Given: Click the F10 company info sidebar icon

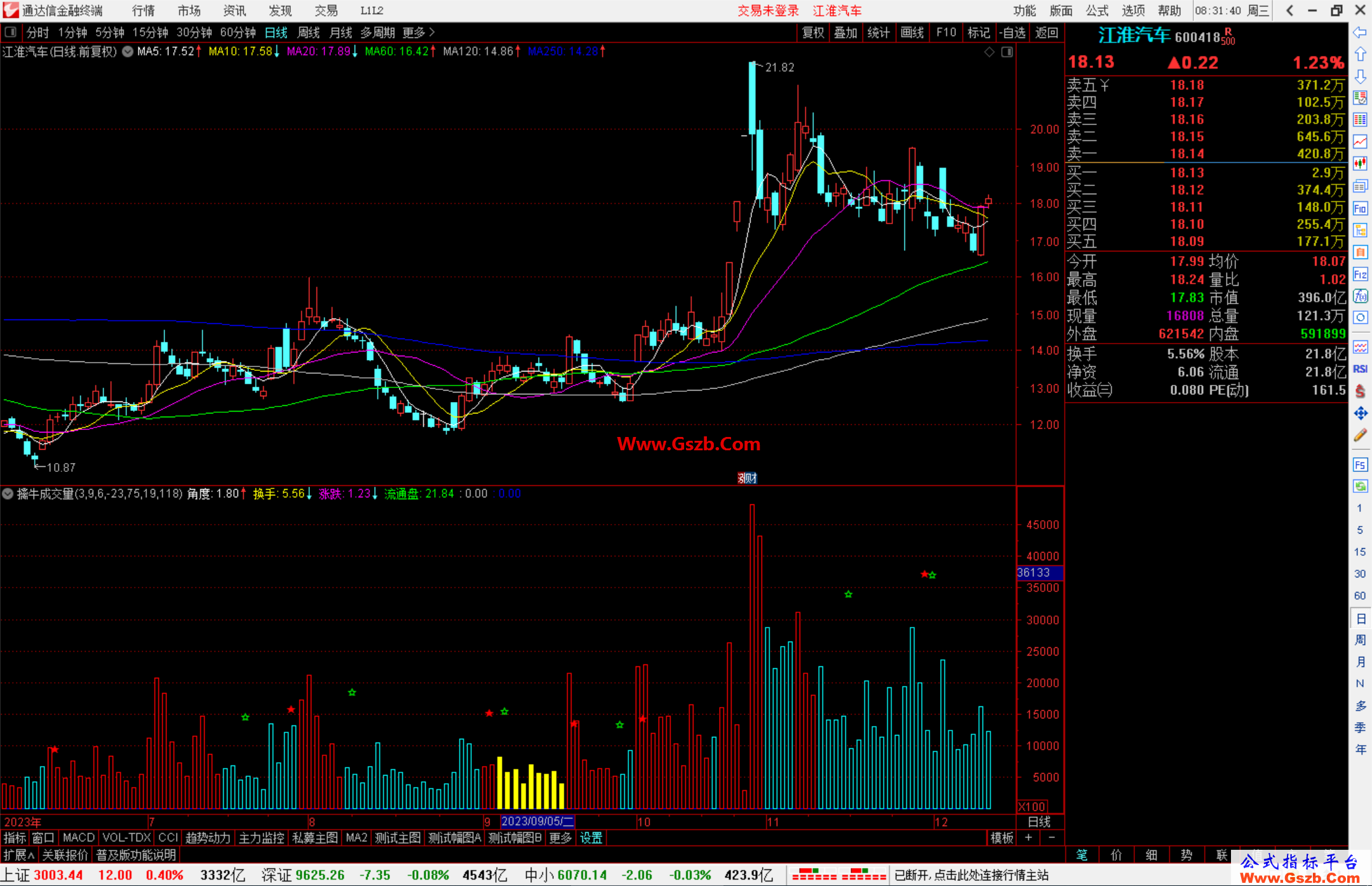Looking at the screenshot, I should [1360, 208].
